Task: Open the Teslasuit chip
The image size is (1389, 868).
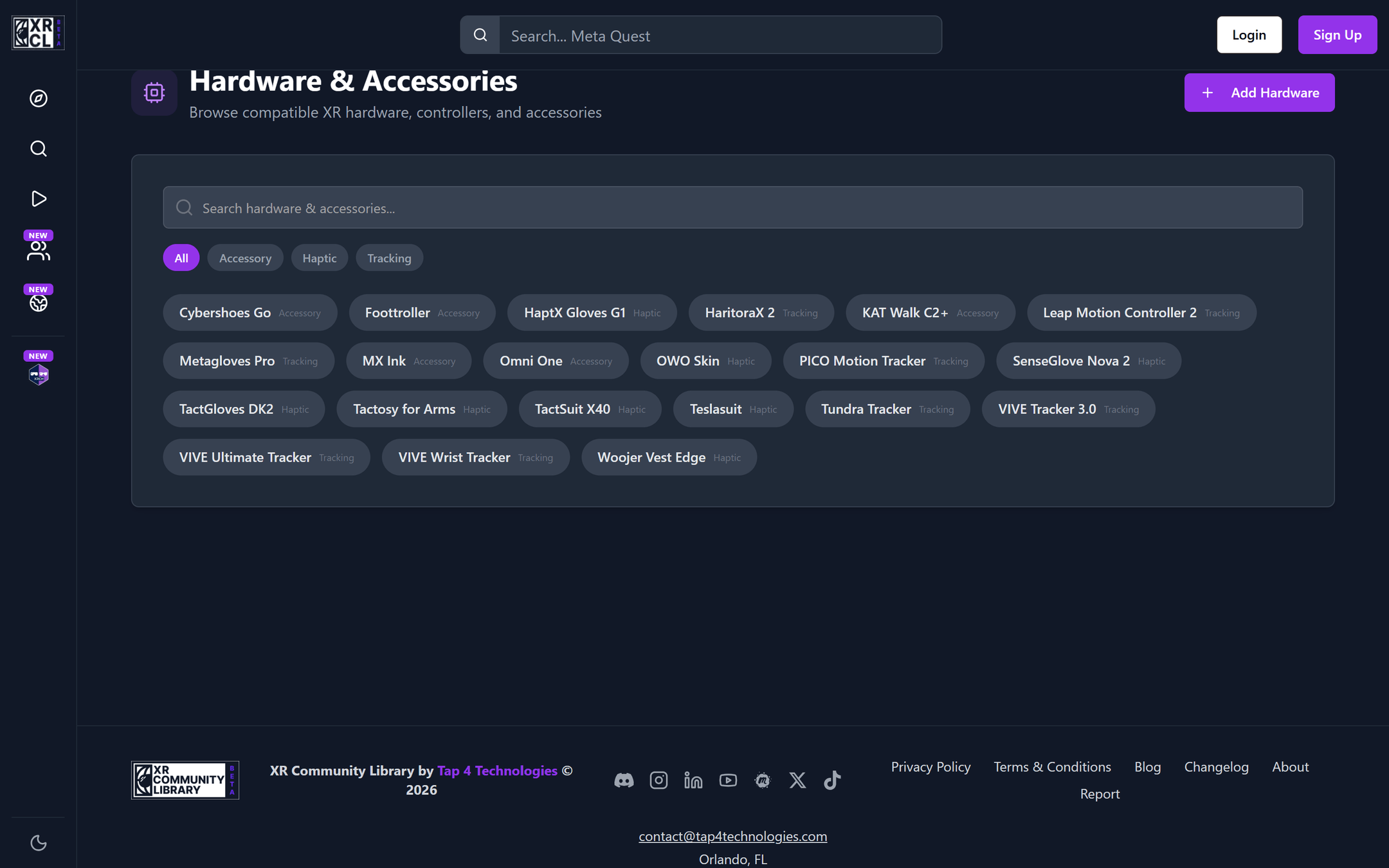Action: tap(733, 409)
